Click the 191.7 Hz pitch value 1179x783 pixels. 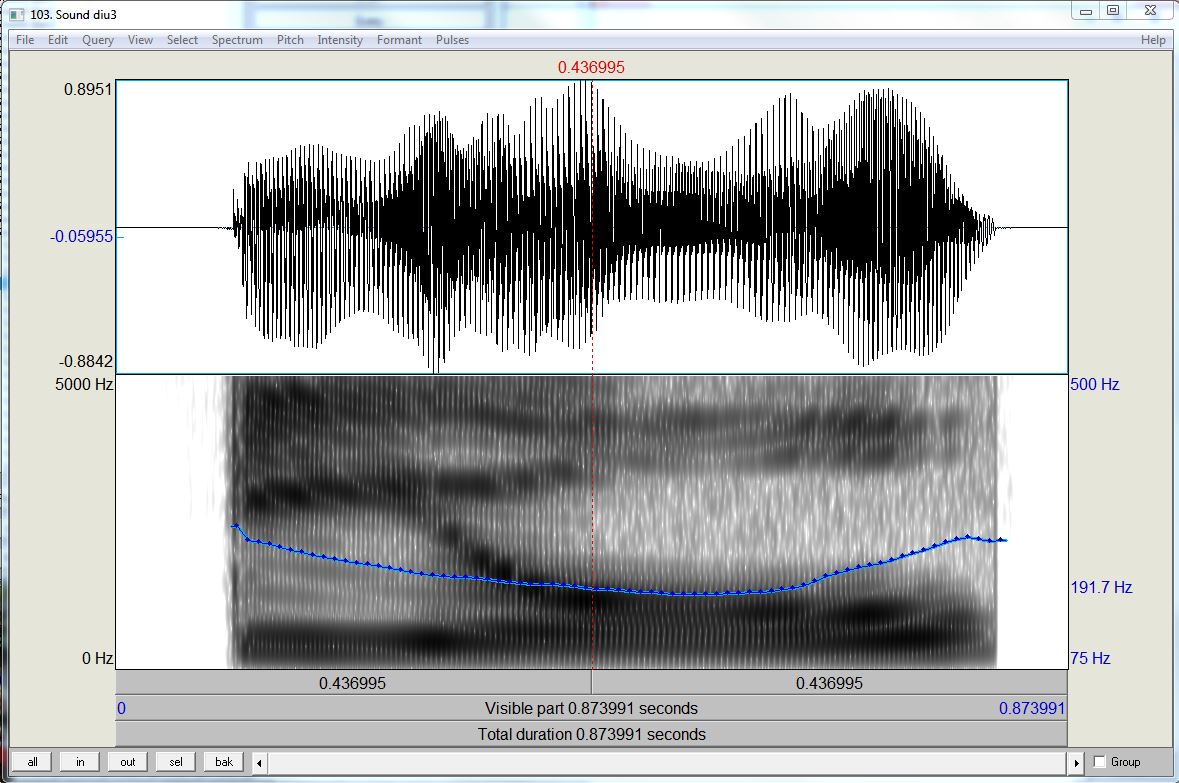pyautogui.click(x=1102, y=587)
